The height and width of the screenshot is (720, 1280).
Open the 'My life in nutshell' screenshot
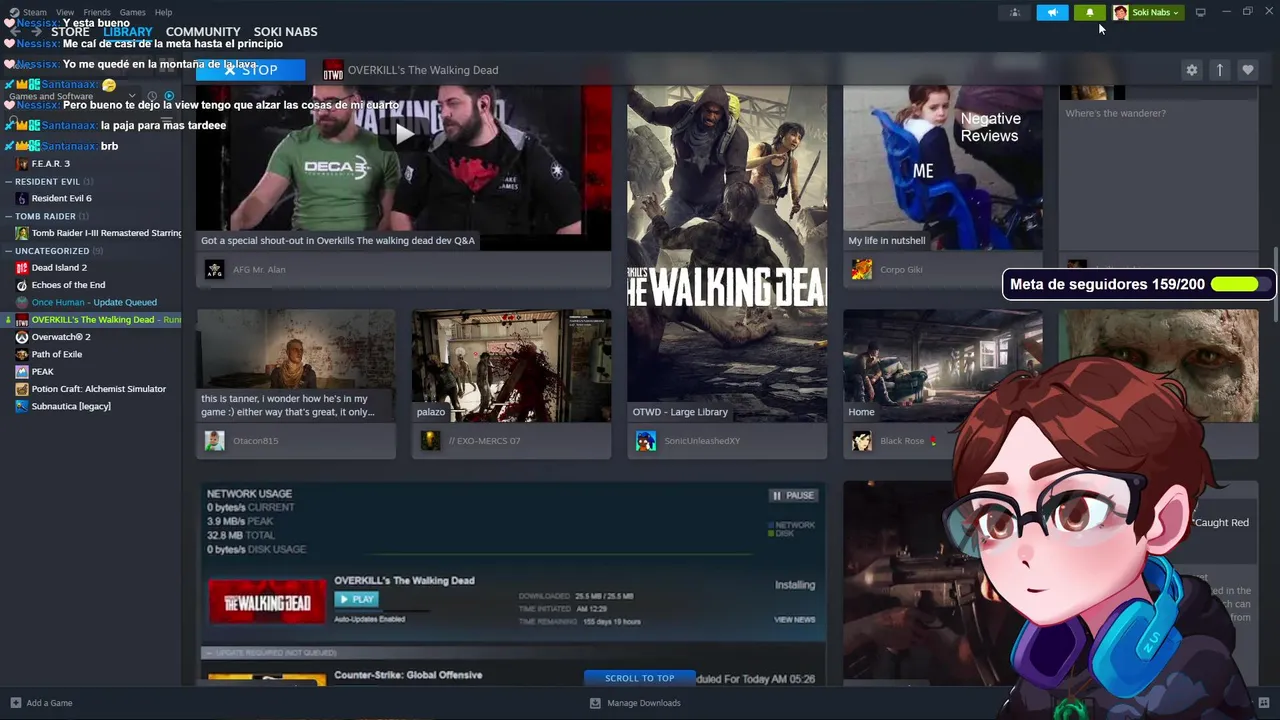943,167
